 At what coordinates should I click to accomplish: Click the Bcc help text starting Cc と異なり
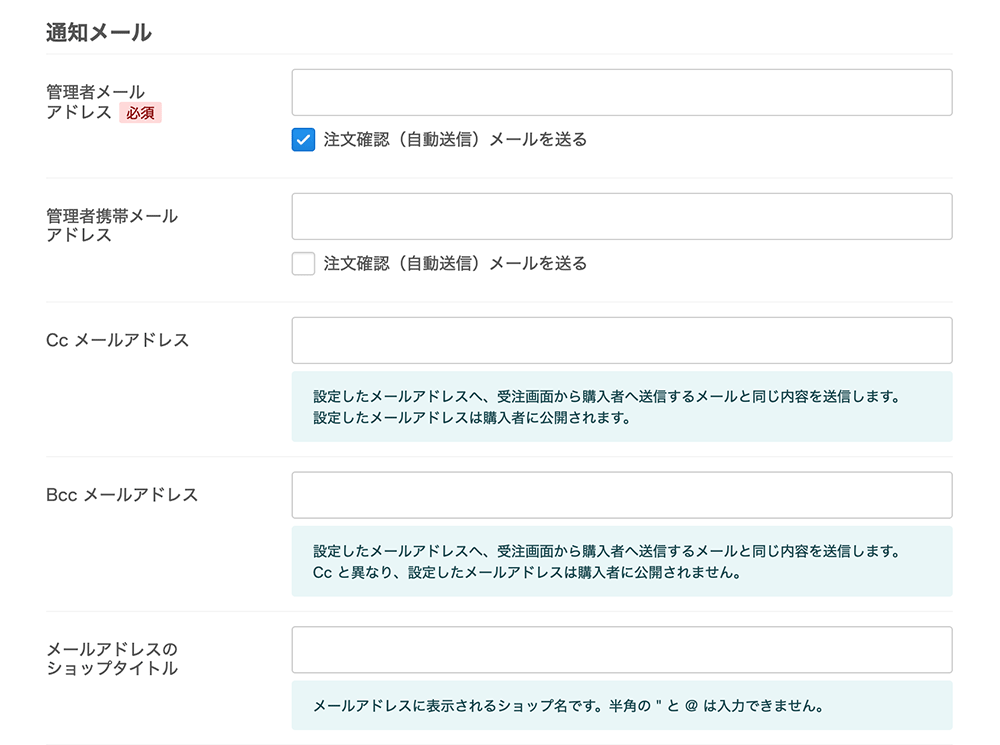click(x=527, y=572)
